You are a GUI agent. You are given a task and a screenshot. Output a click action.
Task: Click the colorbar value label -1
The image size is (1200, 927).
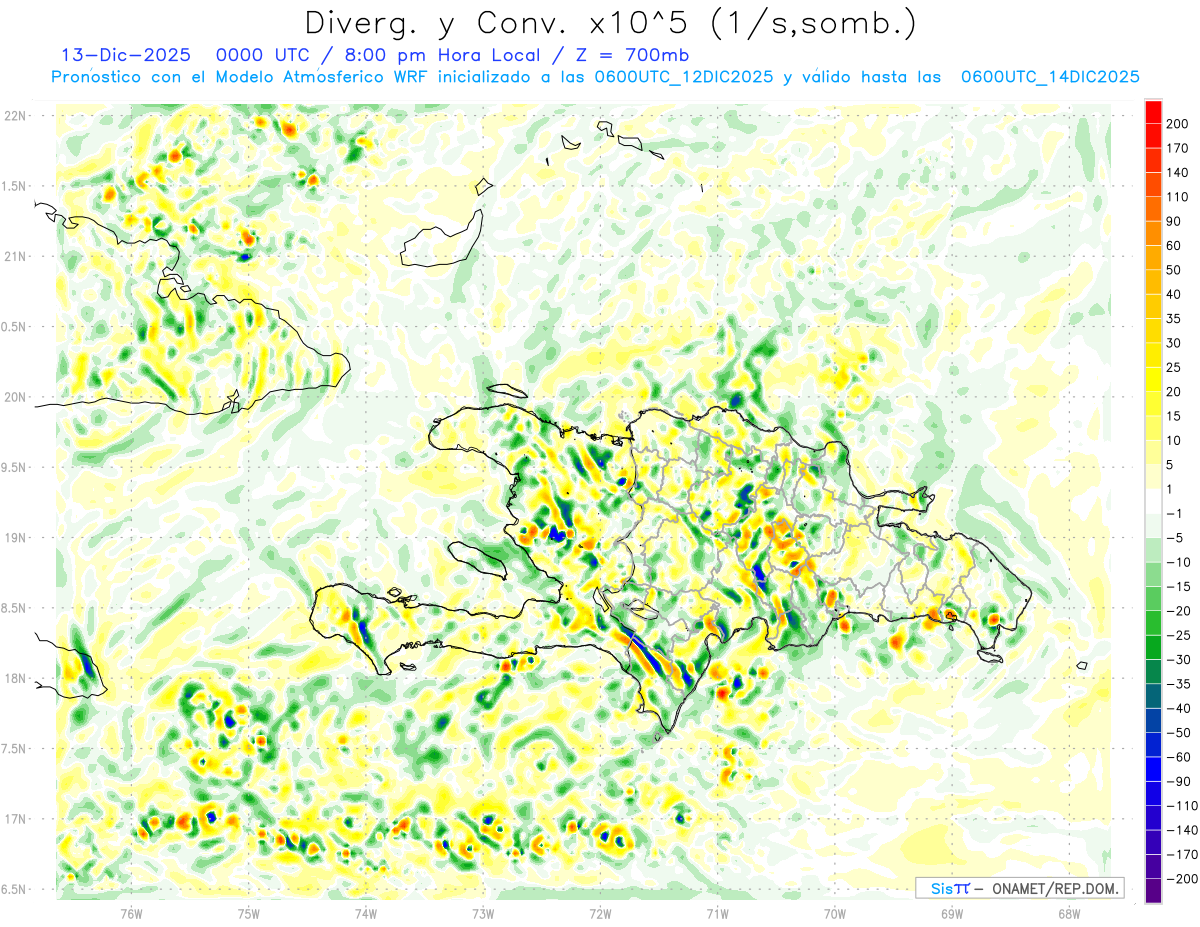[1172, 514]
